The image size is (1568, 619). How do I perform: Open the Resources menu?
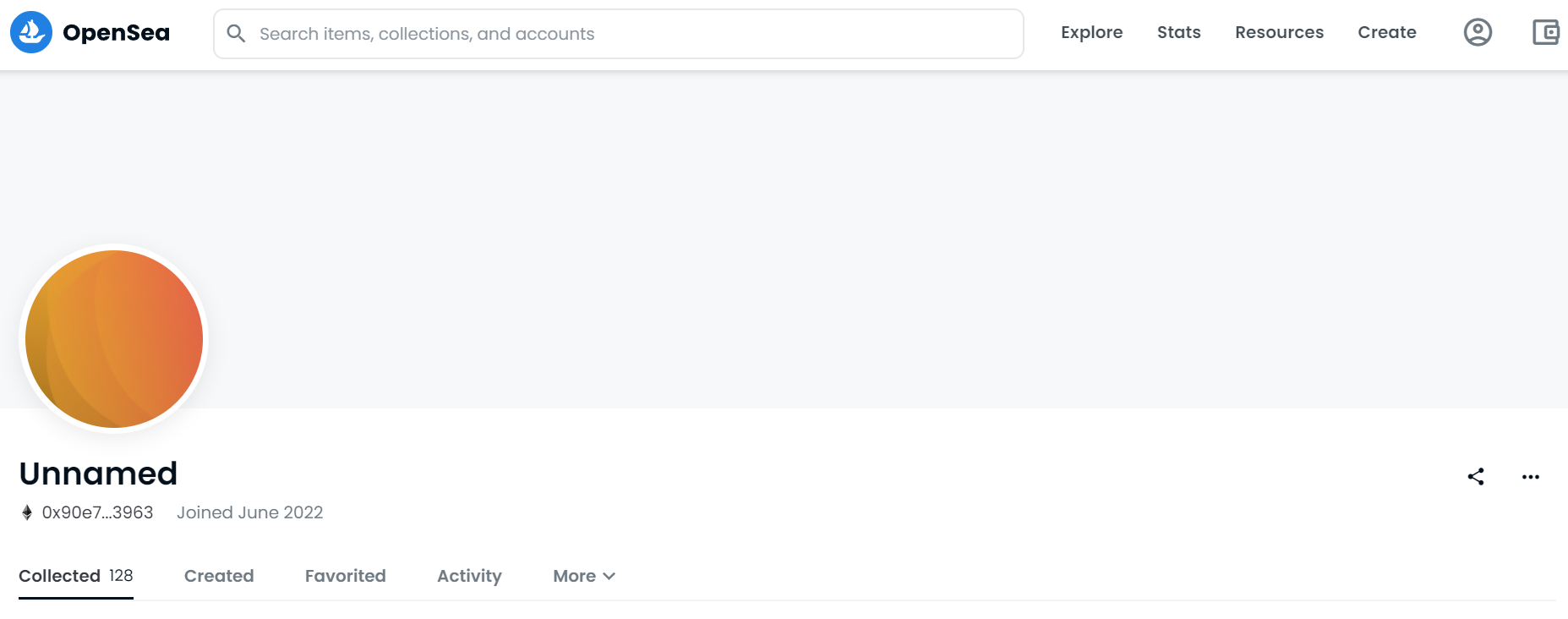pos(1280,32)
